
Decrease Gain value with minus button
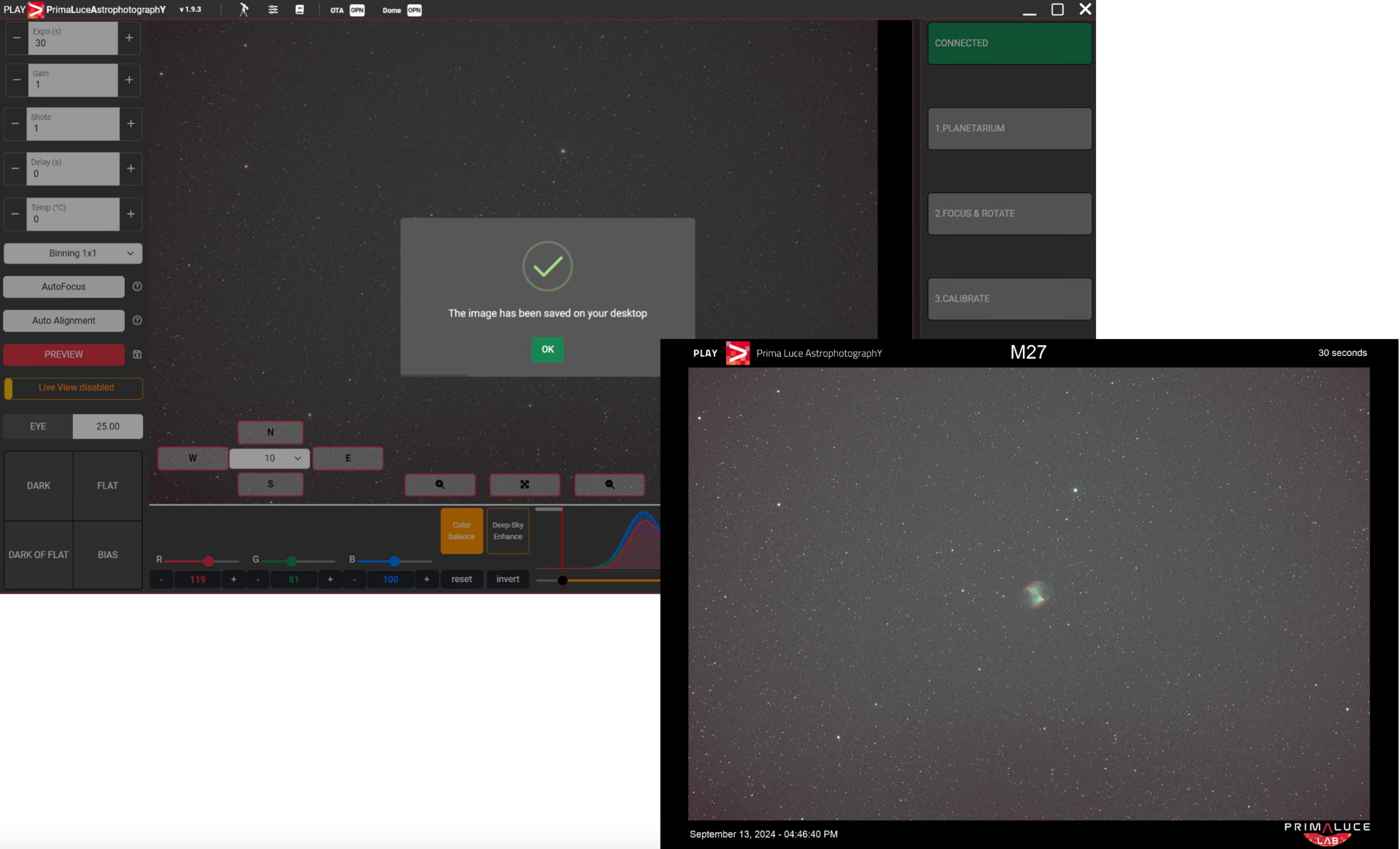17,80
